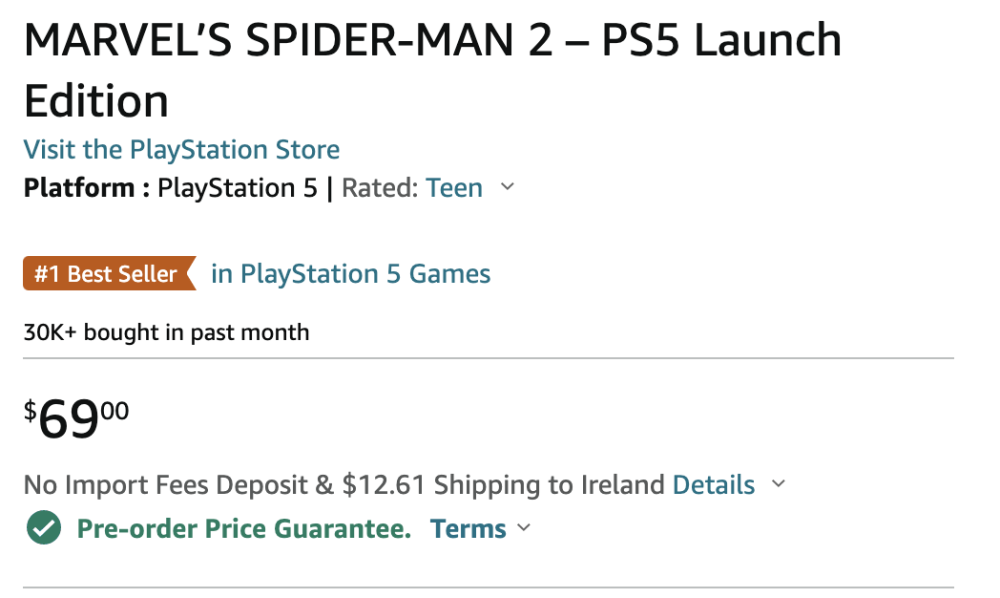Click the large 69 dollar price

pyautogui.click(x=69, y=421)
